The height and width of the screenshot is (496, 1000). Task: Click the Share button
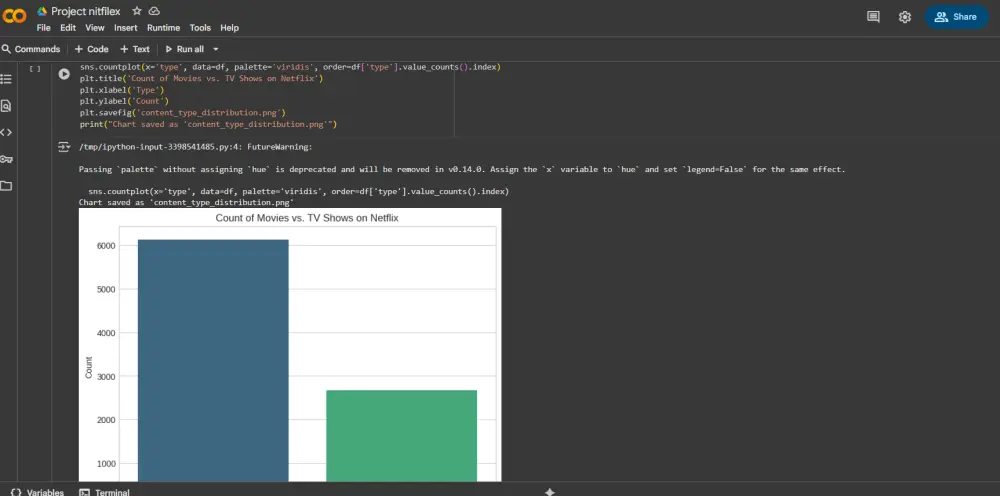pyautogui.click(x=956, y=17)
